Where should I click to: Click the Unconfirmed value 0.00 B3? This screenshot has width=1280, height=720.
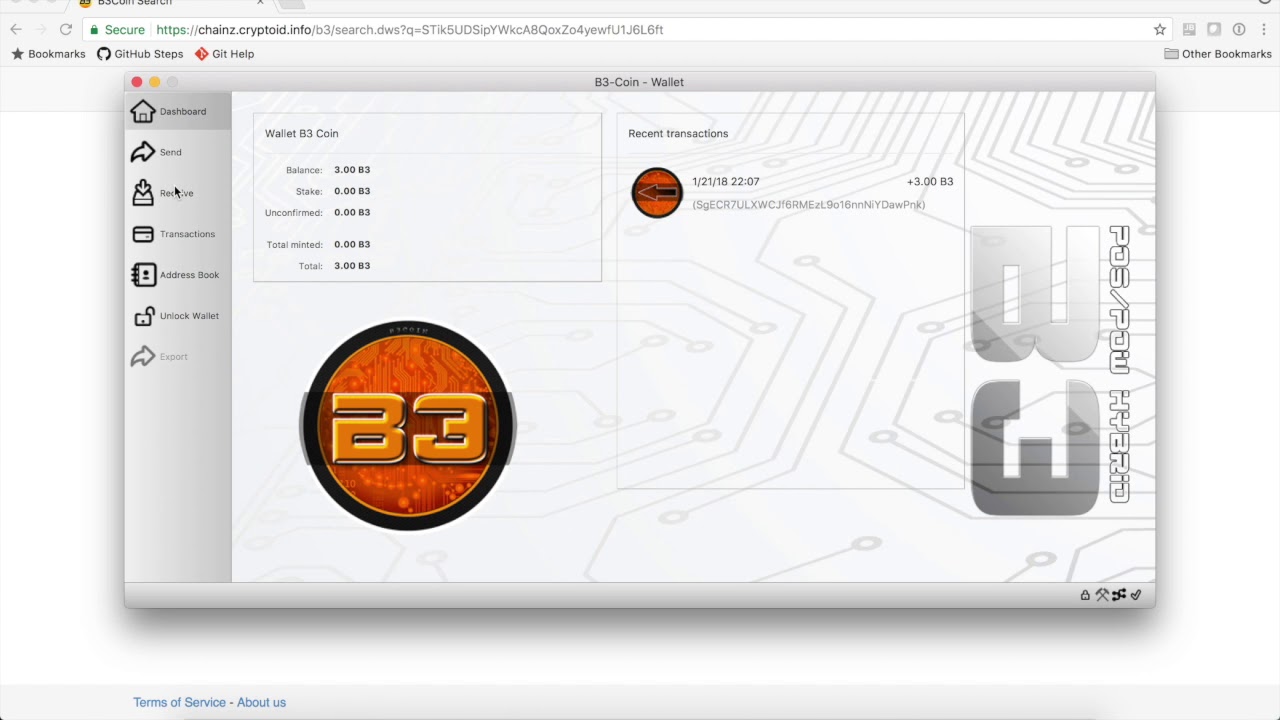tap(352, 212)
